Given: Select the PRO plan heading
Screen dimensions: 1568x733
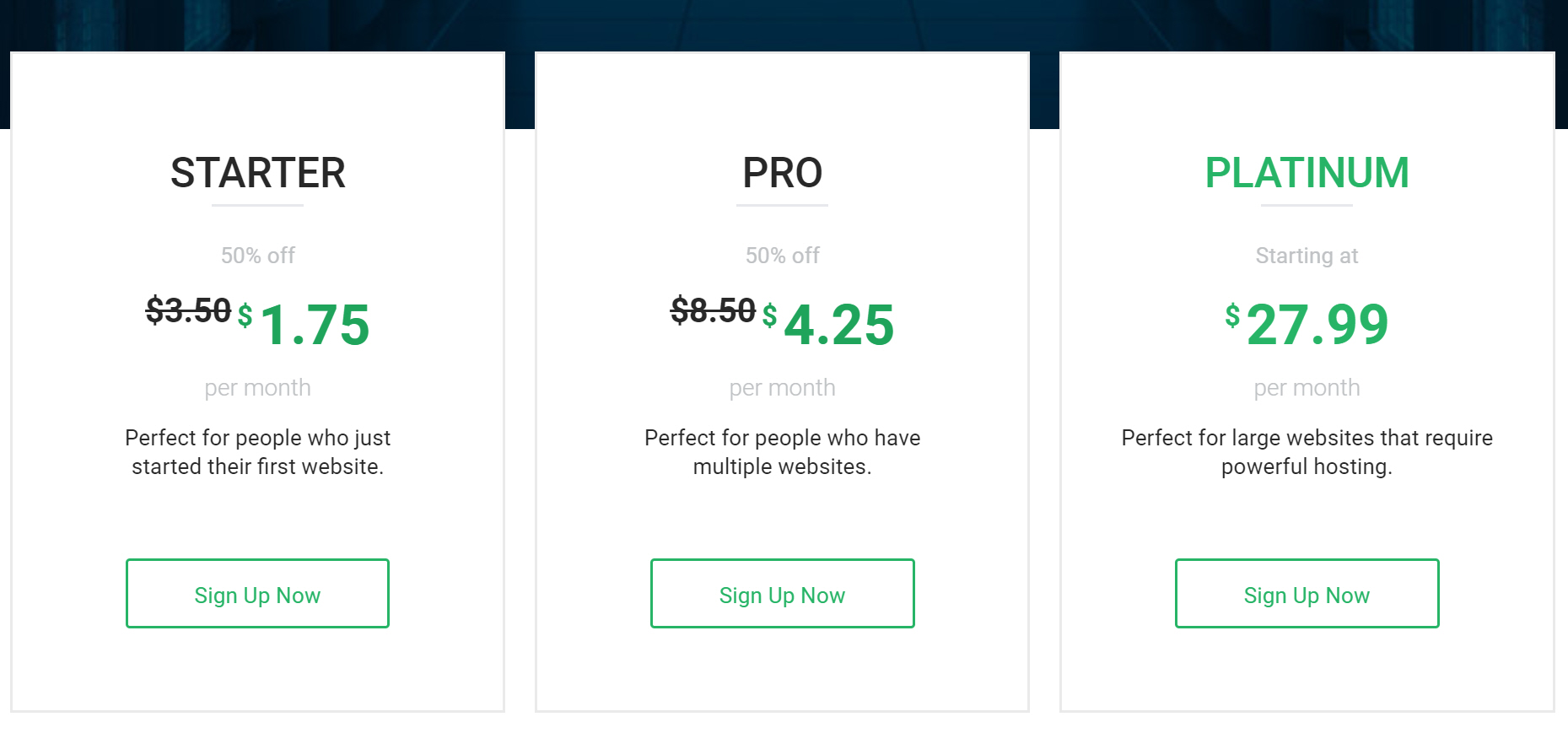Looking at the screenshot, I should click(781, 174).
